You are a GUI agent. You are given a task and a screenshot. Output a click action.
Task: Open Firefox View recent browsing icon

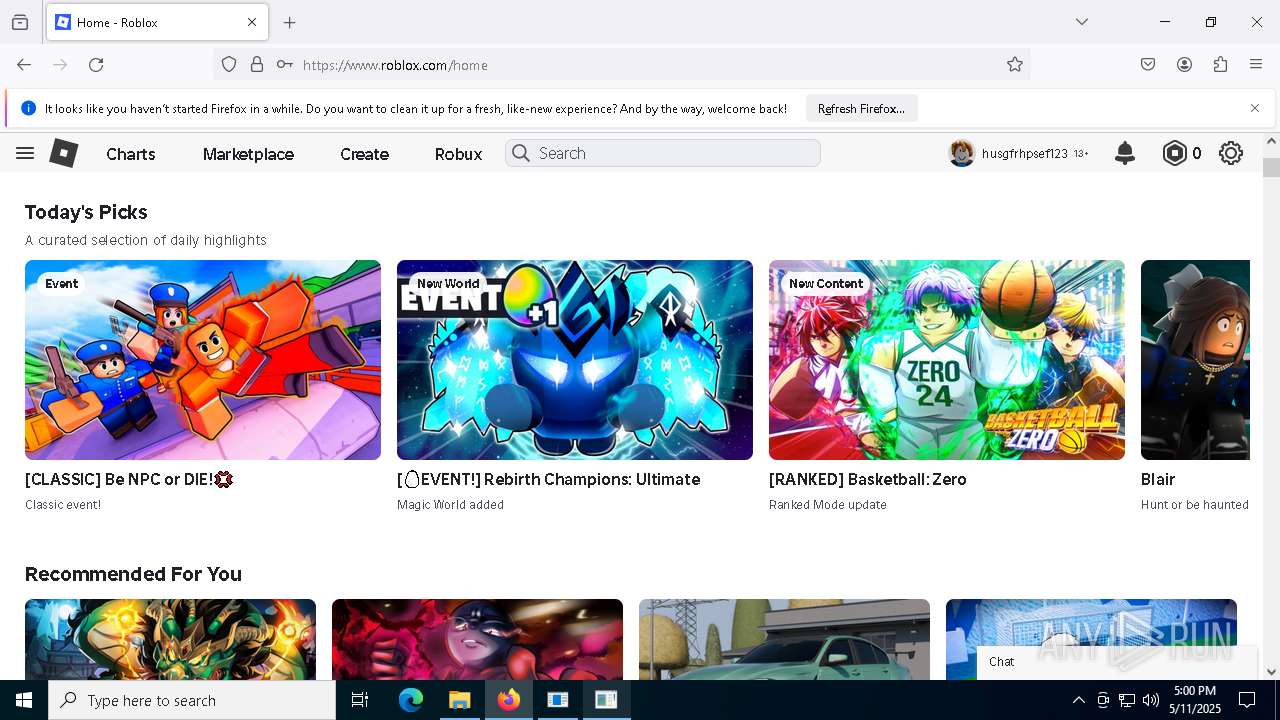(20, 22)
